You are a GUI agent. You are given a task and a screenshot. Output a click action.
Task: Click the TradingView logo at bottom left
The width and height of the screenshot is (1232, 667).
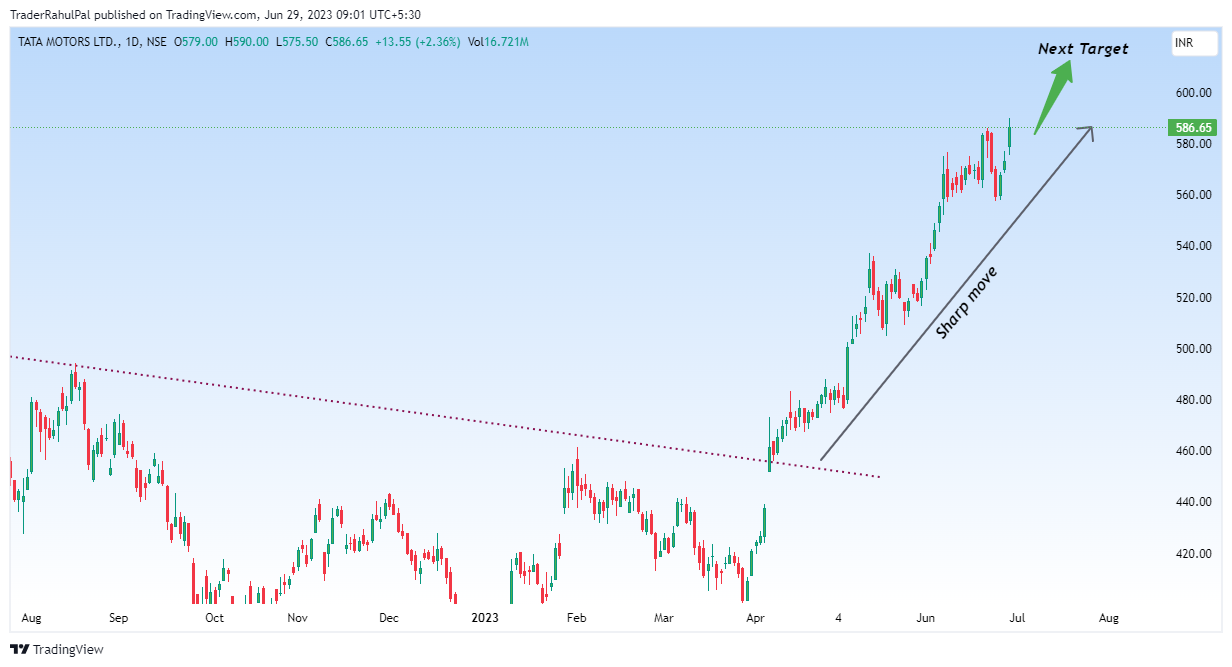click(x=57, y=650)
